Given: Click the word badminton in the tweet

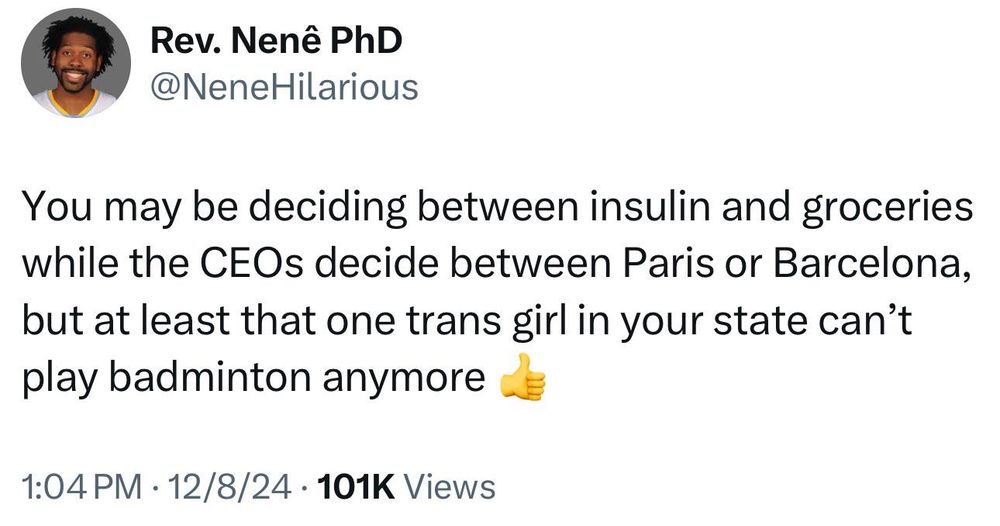Looking at the screenshot, I should pos(210,377).
